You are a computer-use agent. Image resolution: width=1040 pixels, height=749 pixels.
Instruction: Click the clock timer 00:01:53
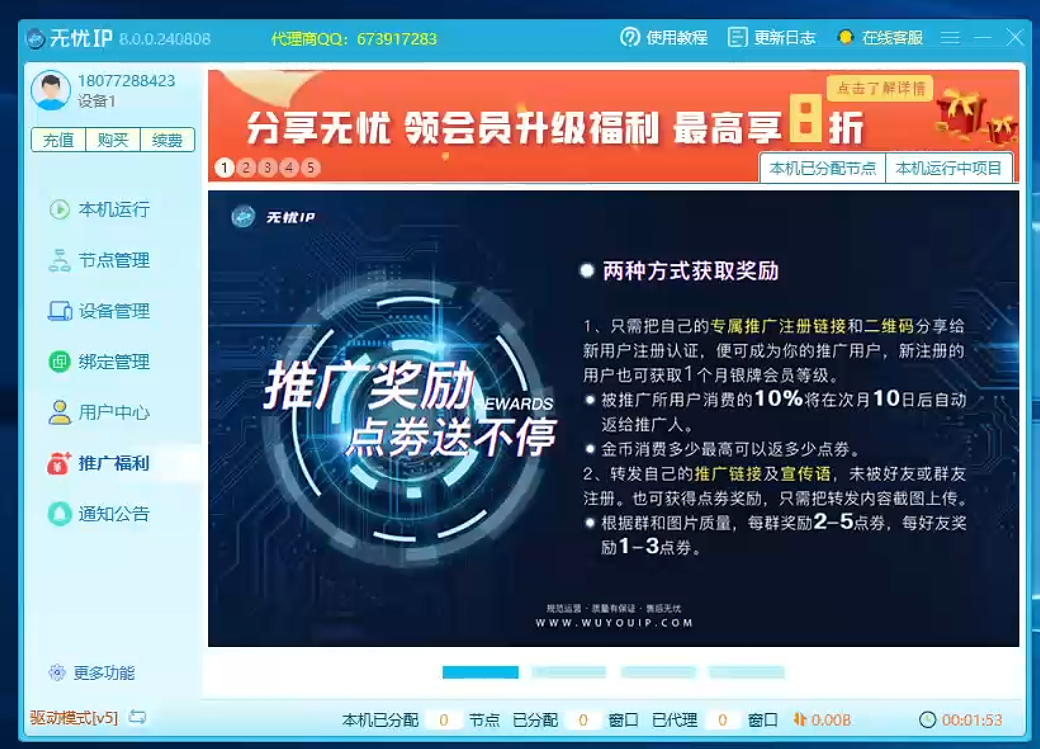(x=961, y=720)
